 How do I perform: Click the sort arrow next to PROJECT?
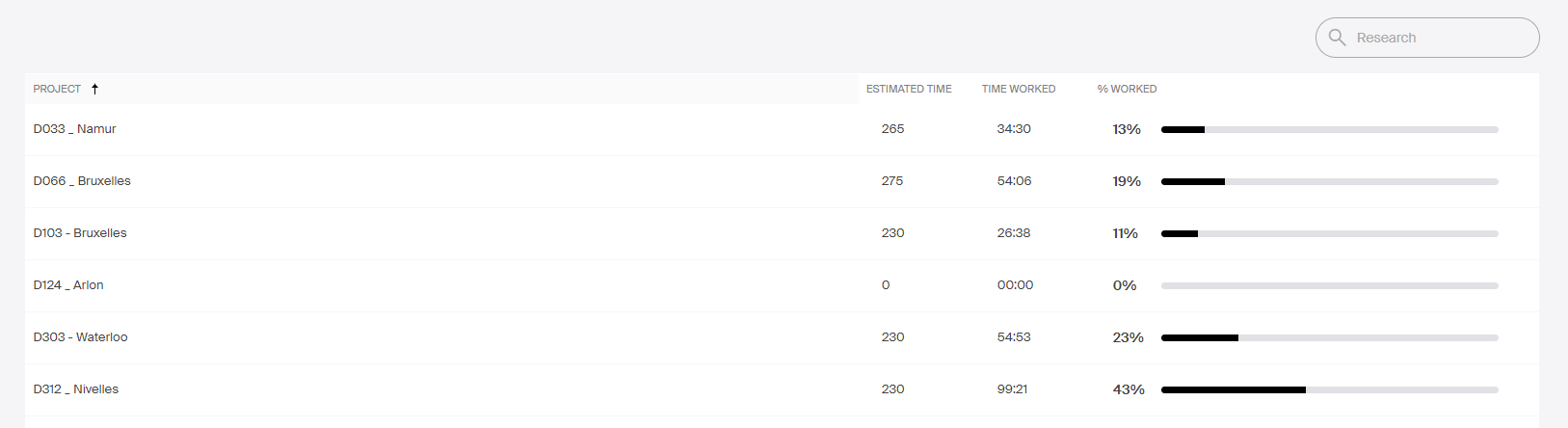(x=94, y=89)
